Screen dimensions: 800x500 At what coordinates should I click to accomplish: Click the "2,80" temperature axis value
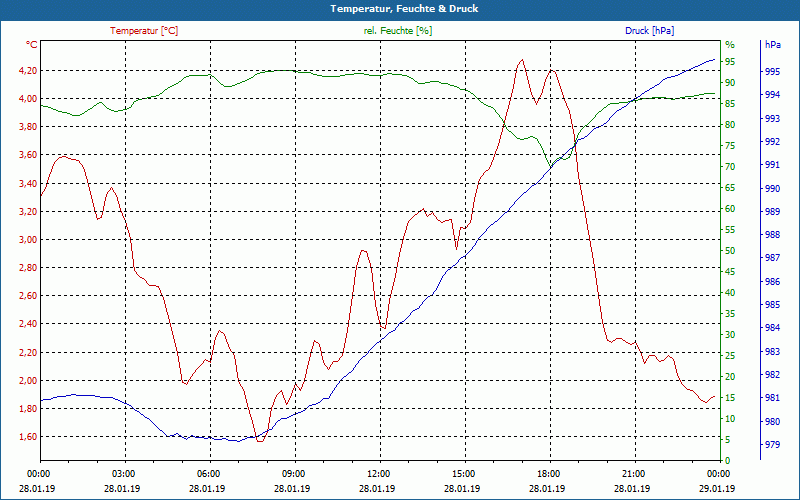pyautogui.click(x=28, y=267)
